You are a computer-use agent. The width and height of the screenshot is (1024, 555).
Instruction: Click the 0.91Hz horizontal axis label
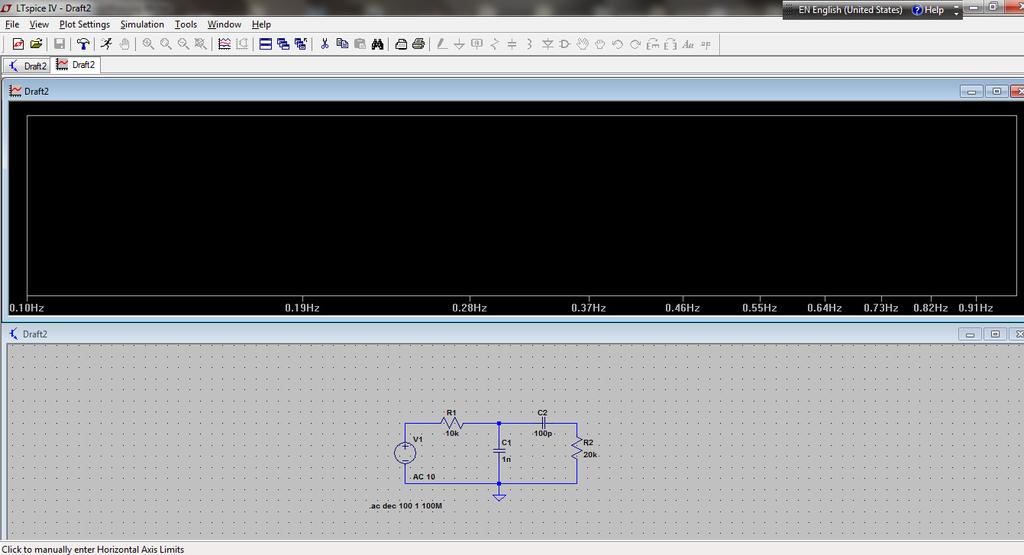976,308
